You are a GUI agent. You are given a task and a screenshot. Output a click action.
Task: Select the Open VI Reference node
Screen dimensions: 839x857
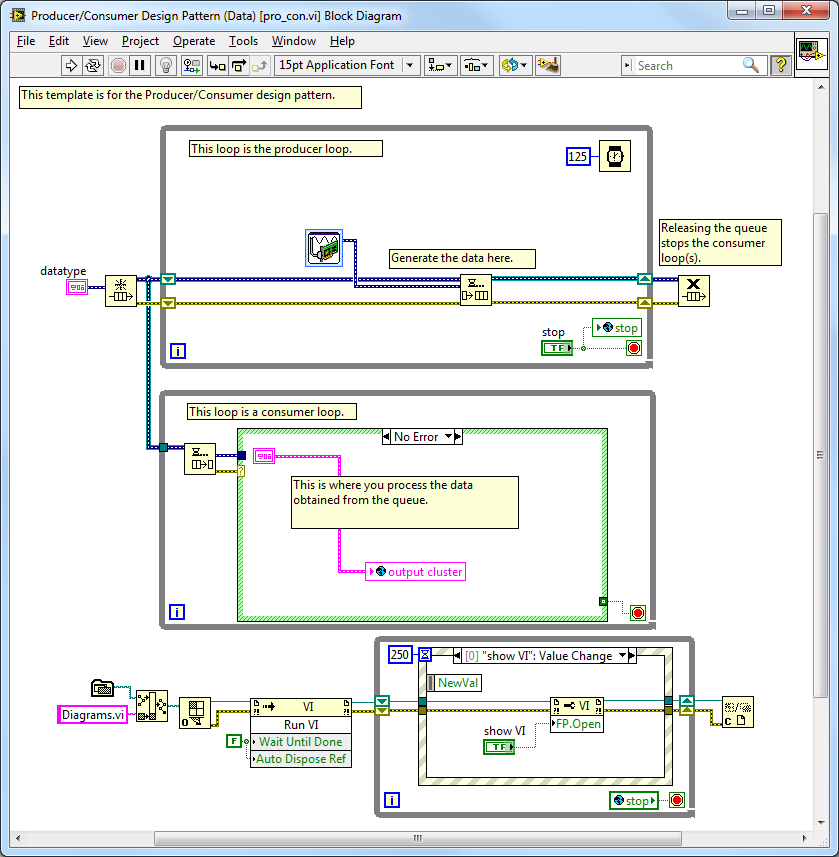[195, 713]
